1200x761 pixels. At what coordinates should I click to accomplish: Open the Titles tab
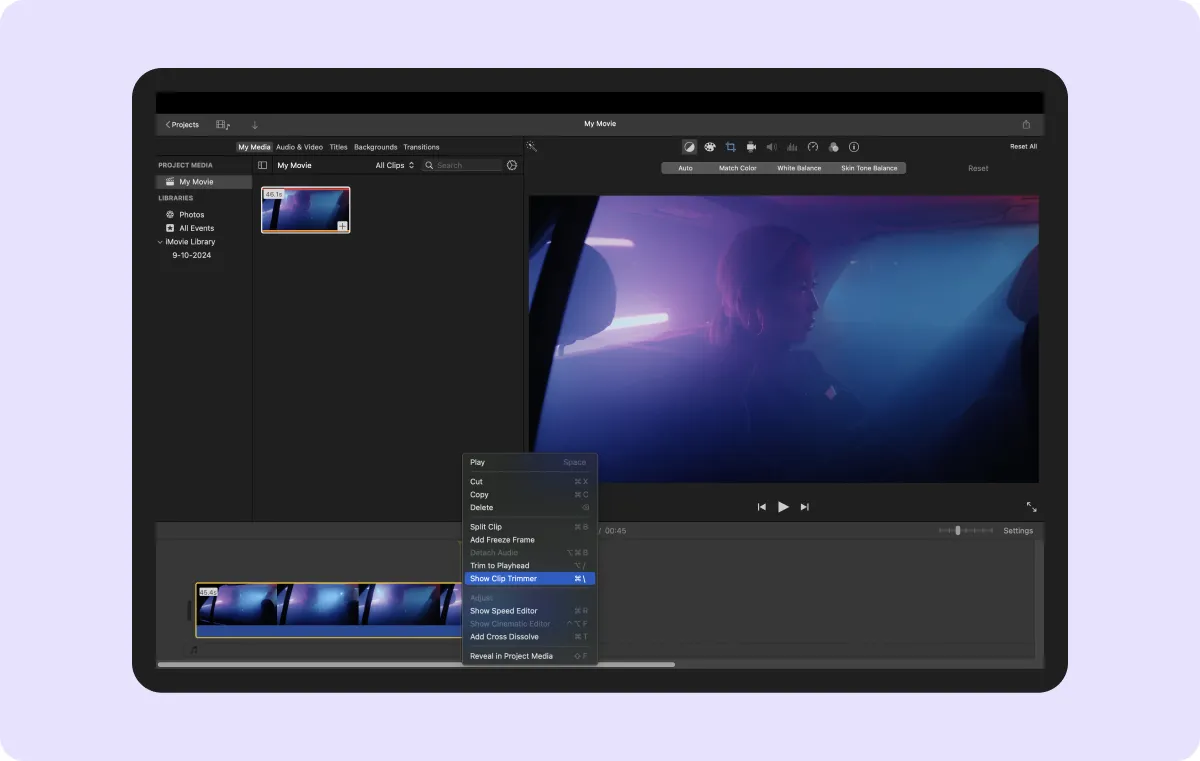pos(339,147)
